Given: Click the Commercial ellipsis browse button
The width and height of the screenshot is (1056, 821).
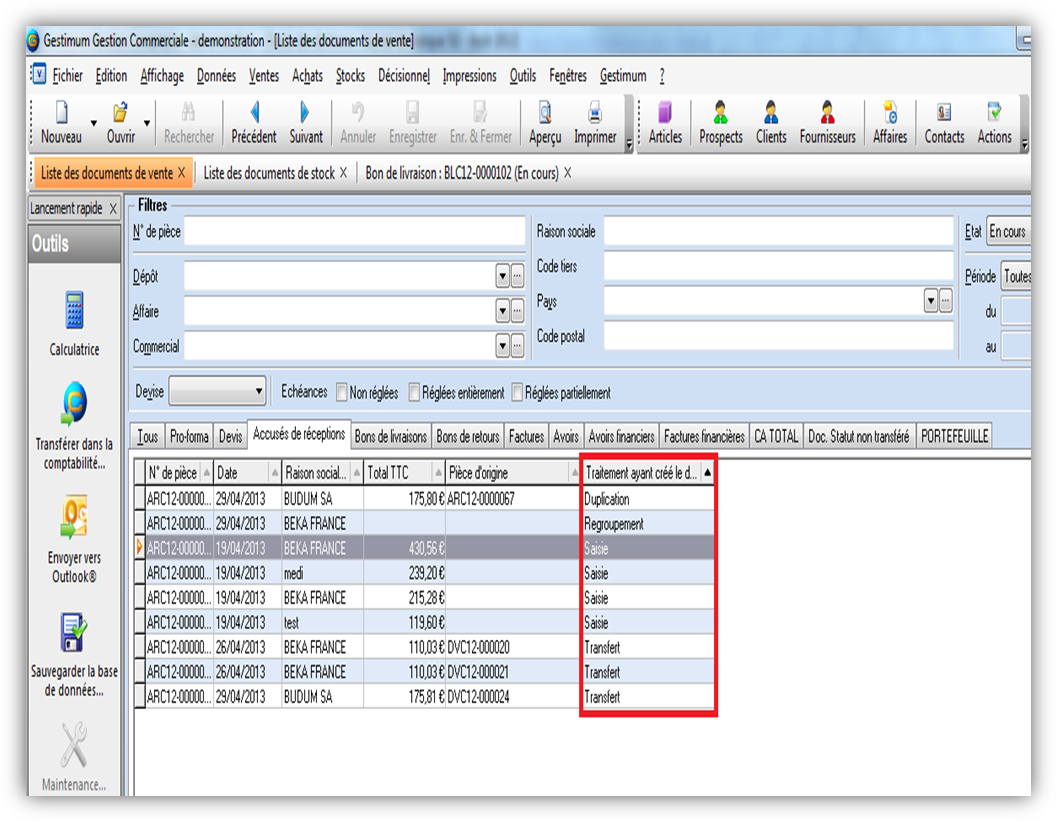Looking at the screenshot, I should (x=517, y=346).
